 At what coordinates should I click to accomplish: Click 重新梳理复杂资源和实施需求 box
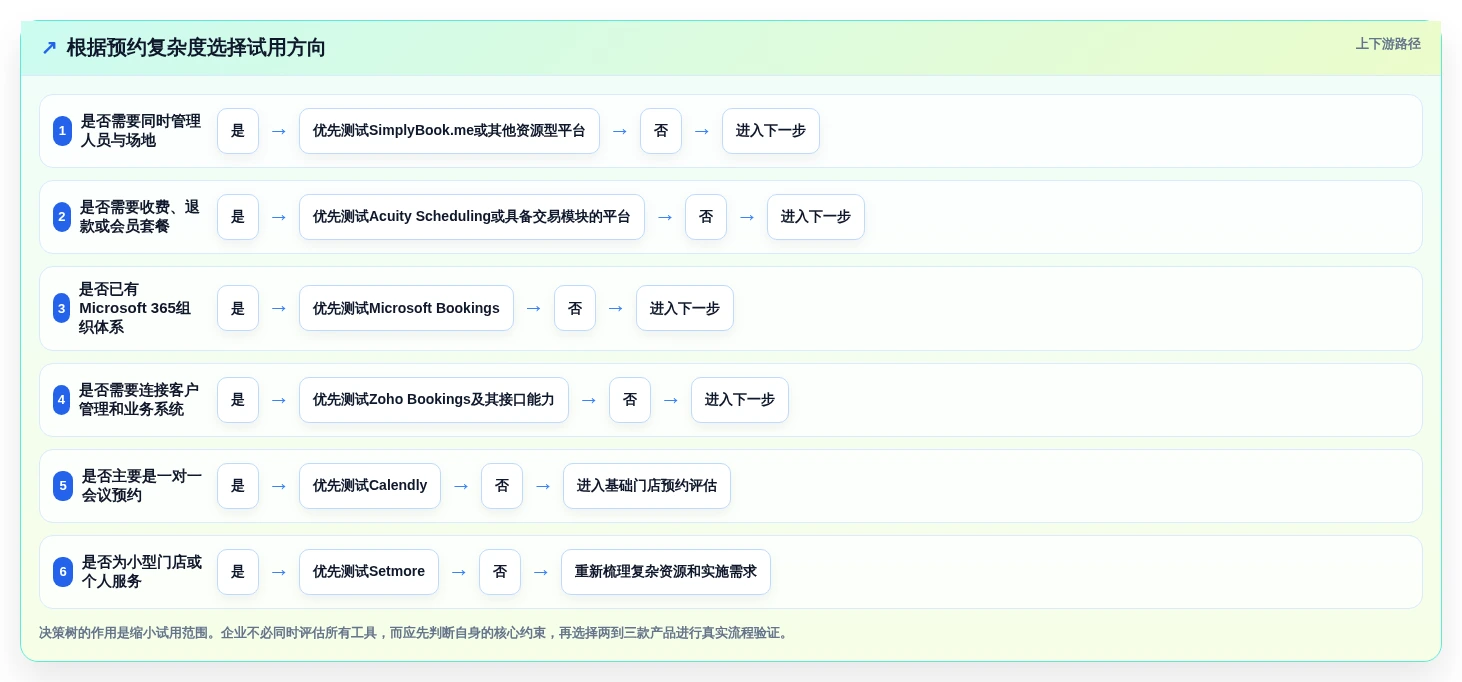tap(666, 572)
